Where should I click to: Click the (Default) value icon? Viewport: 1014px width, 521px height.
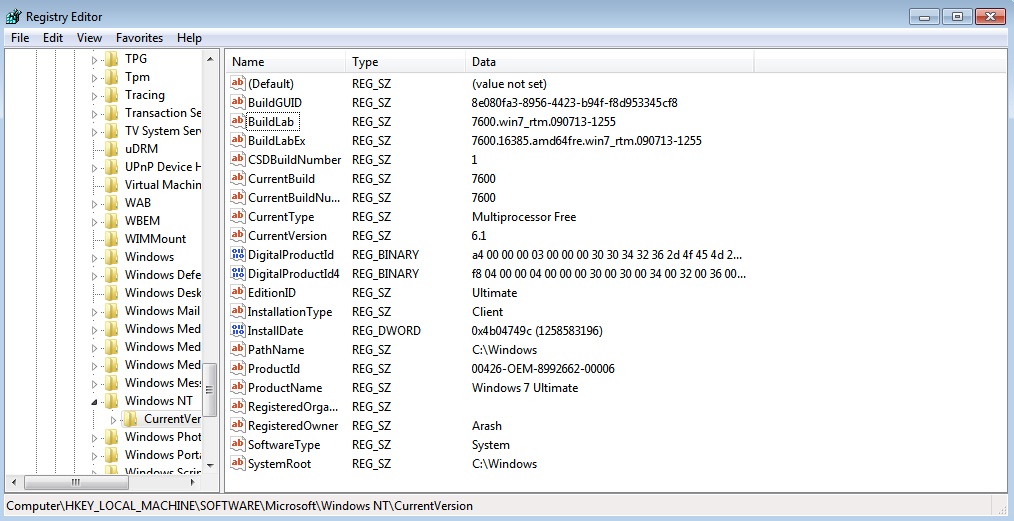coord(238,83)
